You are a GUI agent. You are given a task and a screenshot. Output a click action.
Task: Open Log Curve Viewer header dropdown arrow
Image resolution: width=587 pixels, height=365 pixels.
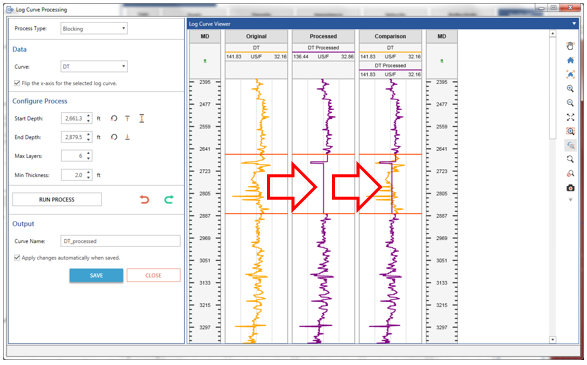[x=574, y=24]
